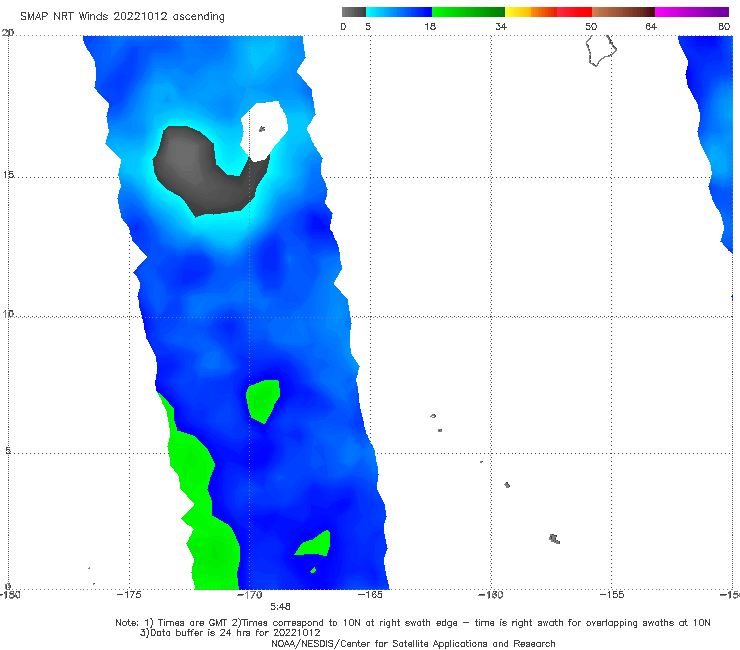Click the green wind patch near 7N
740x650 pixels.
[x=263, y=400]
